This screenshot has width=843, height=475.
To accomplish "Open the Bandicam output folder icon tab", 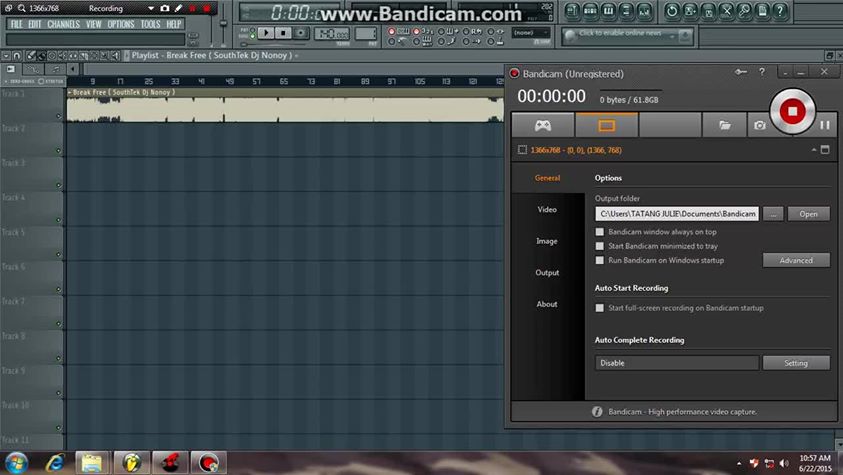I will (725, 125).
